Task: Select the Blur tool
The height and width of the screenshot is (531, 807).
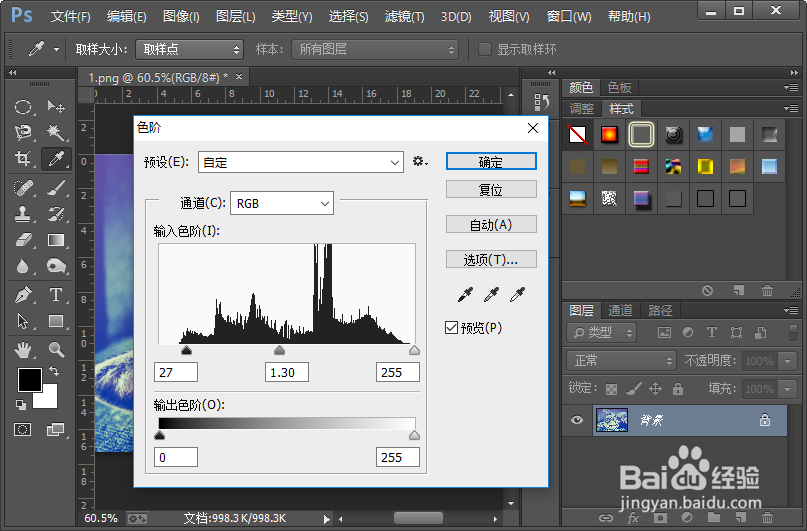Action: click(23, 266)
